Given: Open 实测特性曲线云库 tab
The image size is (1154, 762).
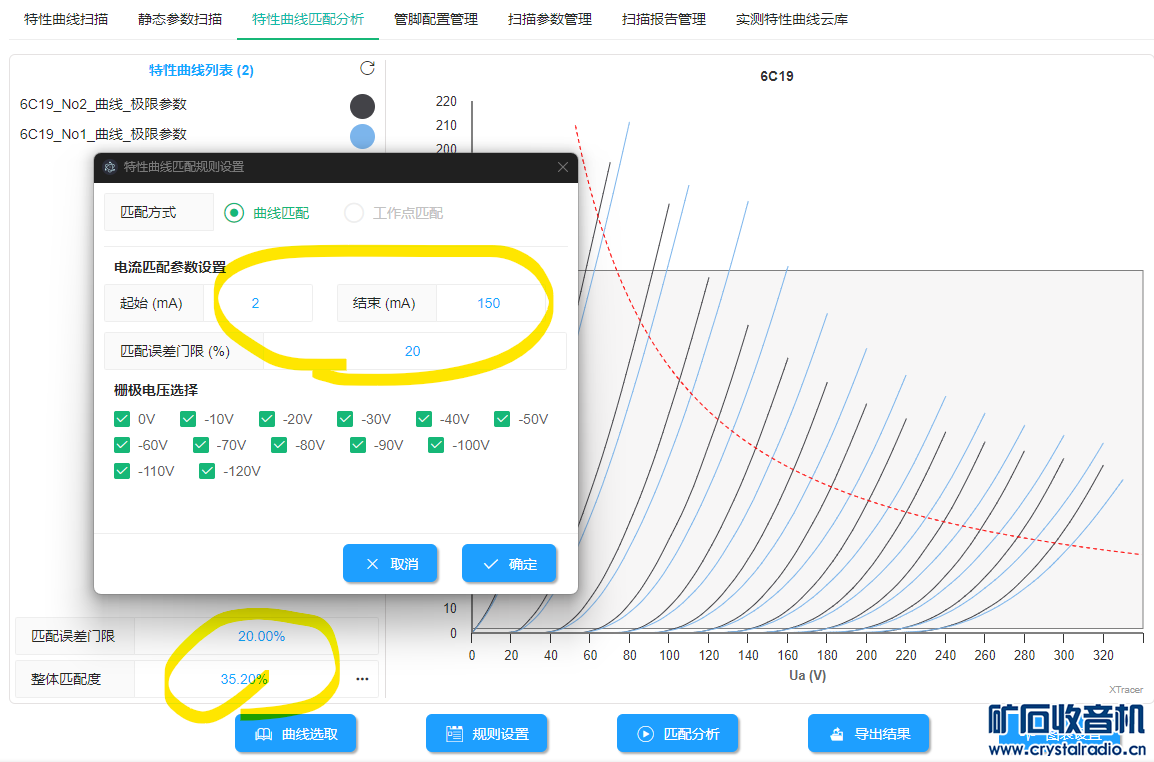Looking at the screenshot, I should [792, 19].
